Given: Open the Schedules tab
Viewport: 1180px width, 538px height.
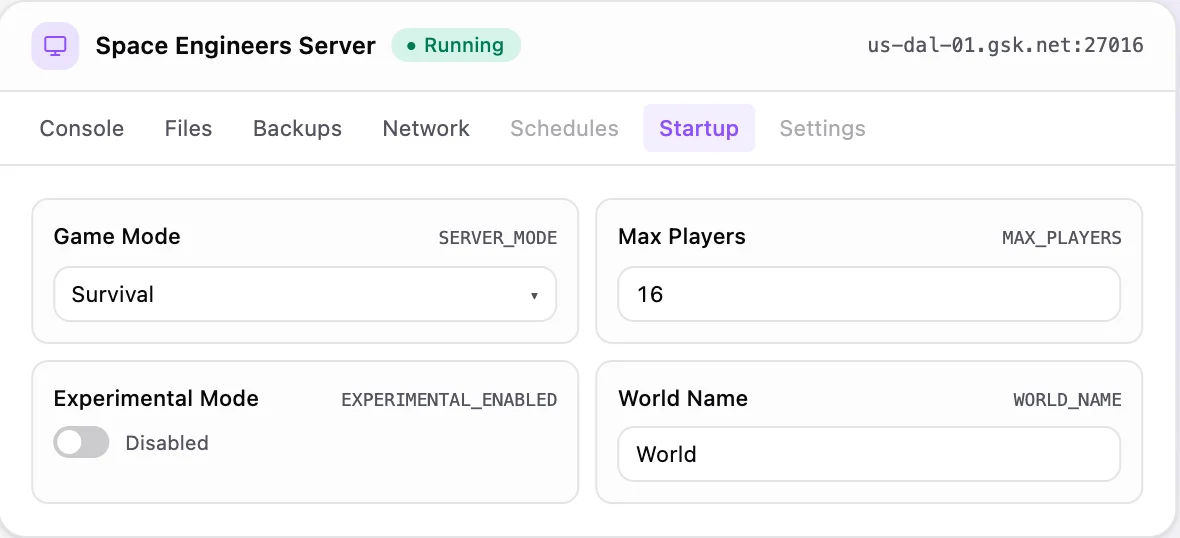Looking at the screenshot, I should [564, 129].
